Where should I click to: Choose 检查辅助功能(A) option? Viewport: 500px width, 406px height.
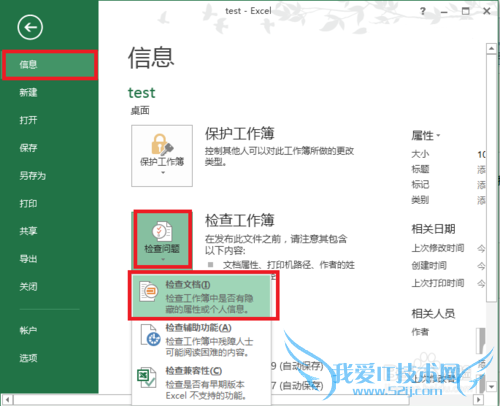[202, 340]
